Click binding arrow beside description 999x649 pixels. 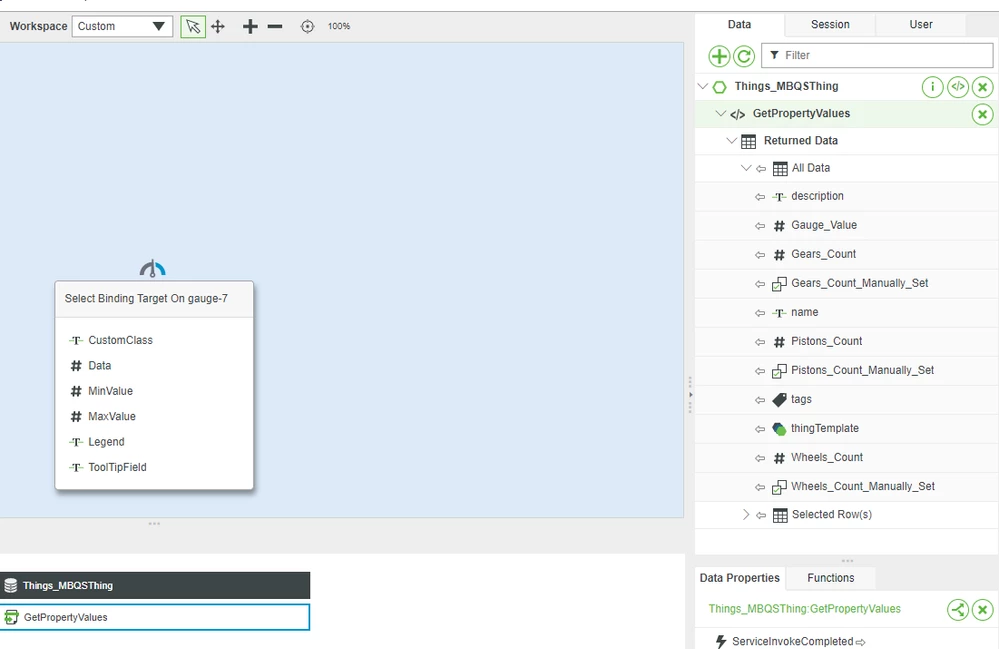tap(759, 197)
